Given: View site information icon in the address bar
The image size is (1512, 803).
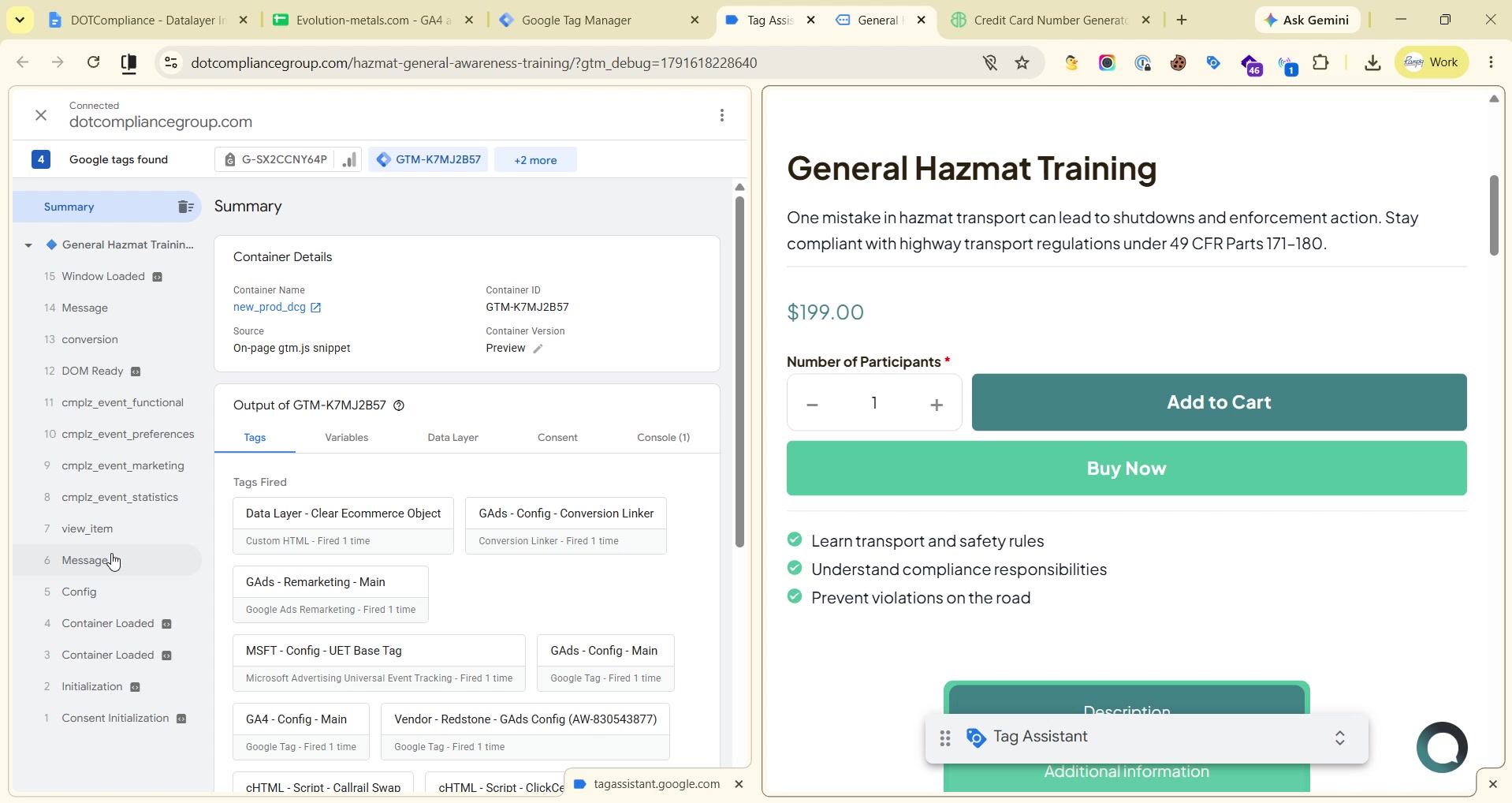Looking at the screenshot, I should click(x=171, y=62).
